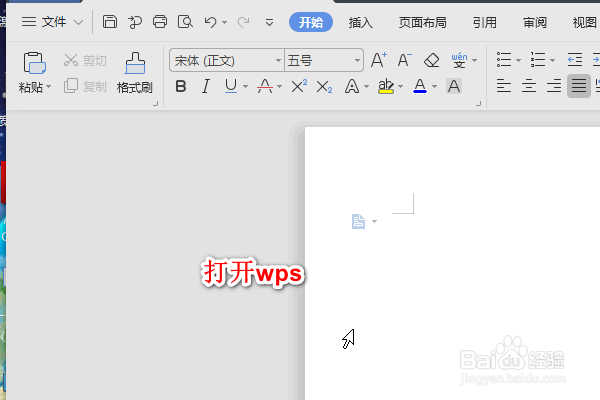This screenshot has height=400, width=600.
Task: Activate the 格式刷 format painter
Action: click(135, 73)
